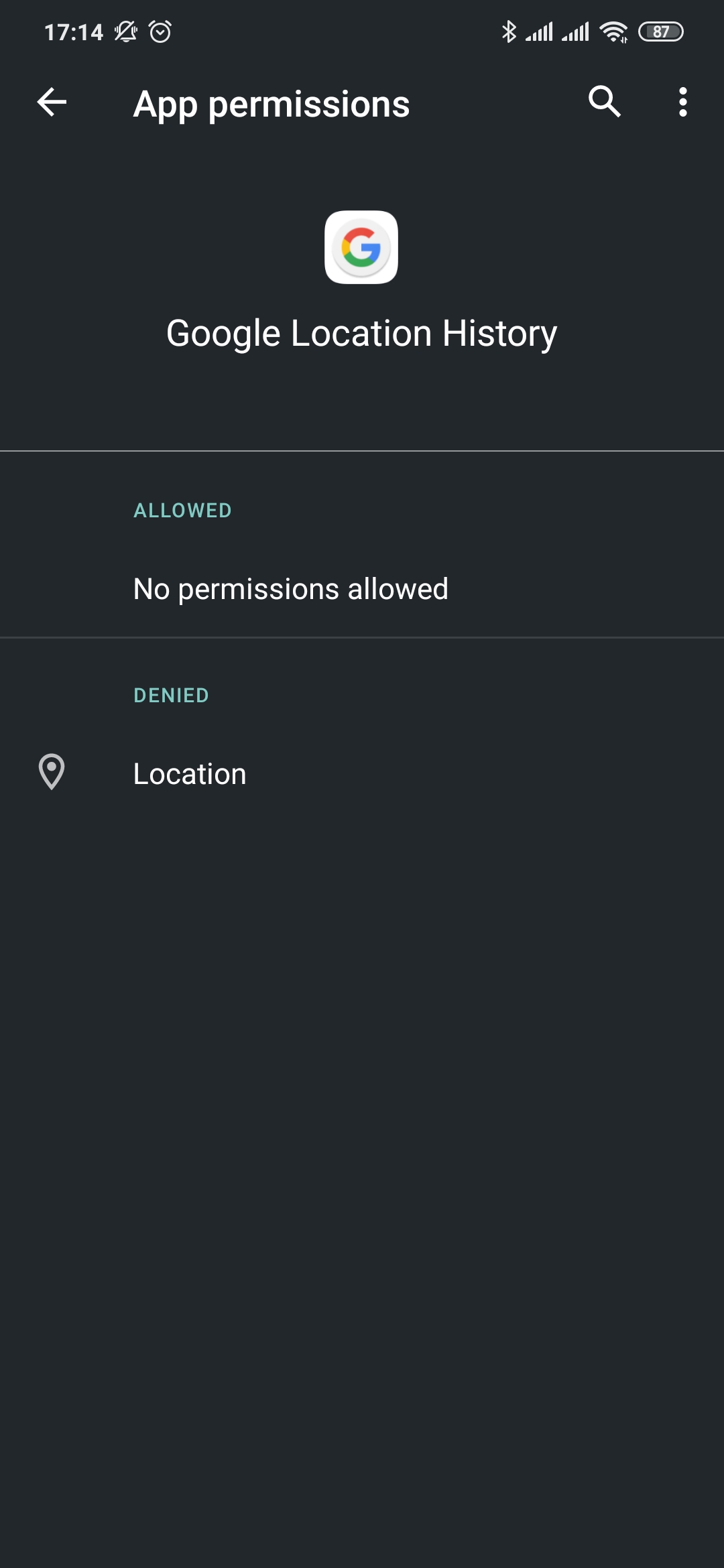Tap the battery indicator showing 87

click(x=660, y=31)
